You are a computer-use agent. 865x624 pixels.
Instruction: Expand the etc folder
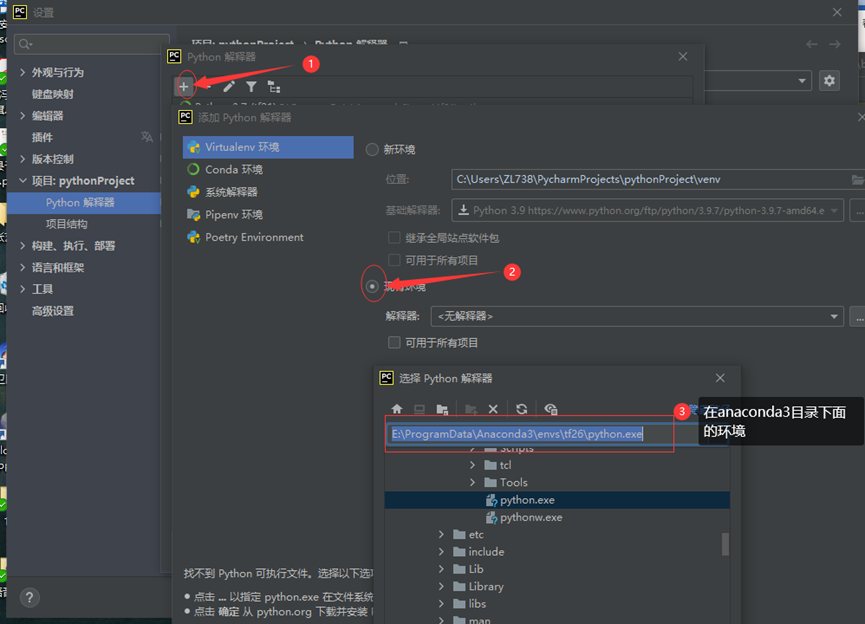[x=441, y=534]
